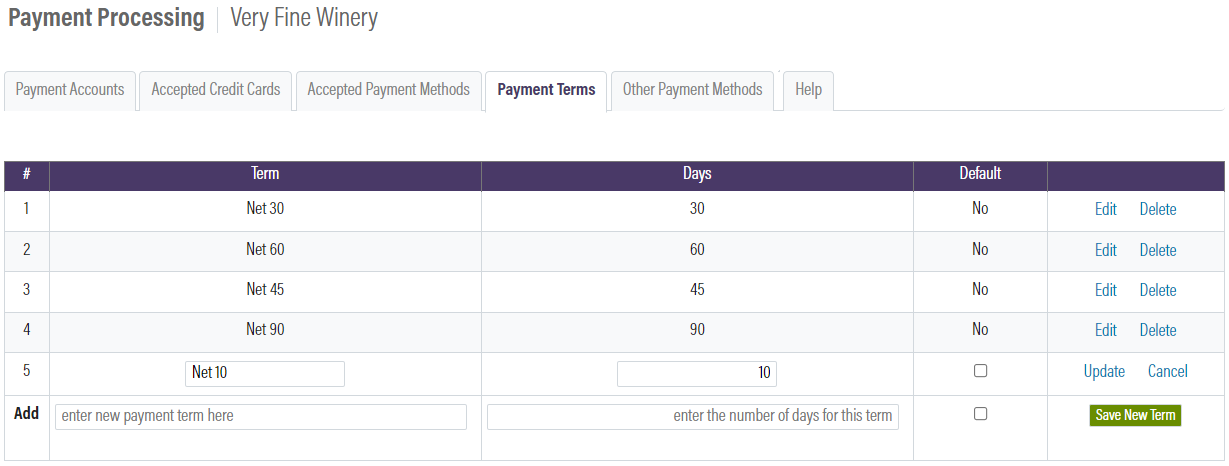Screen dimensions: 1229x466
Task: Delete the Net 90 term
Action: tap(1158, 330)
